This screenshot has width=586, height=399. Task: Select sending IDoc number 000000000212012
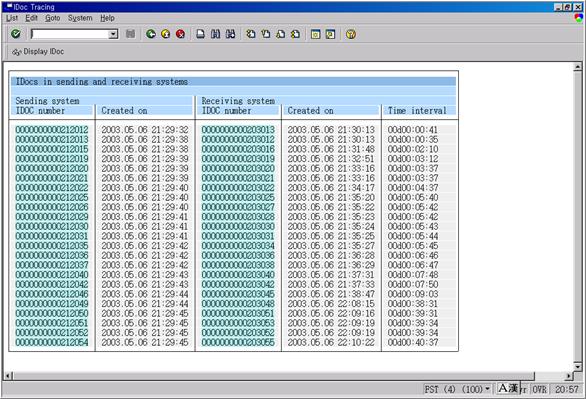[x=52, y=130]
